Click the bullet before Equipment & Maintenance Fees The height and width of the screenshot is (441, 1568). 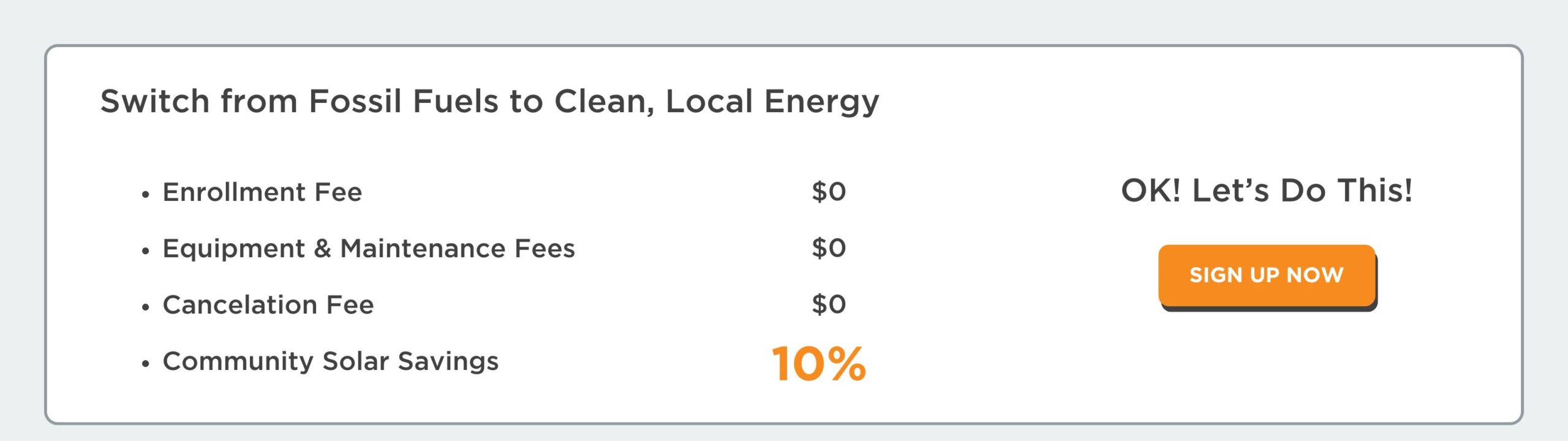click(x=145, y=251)
